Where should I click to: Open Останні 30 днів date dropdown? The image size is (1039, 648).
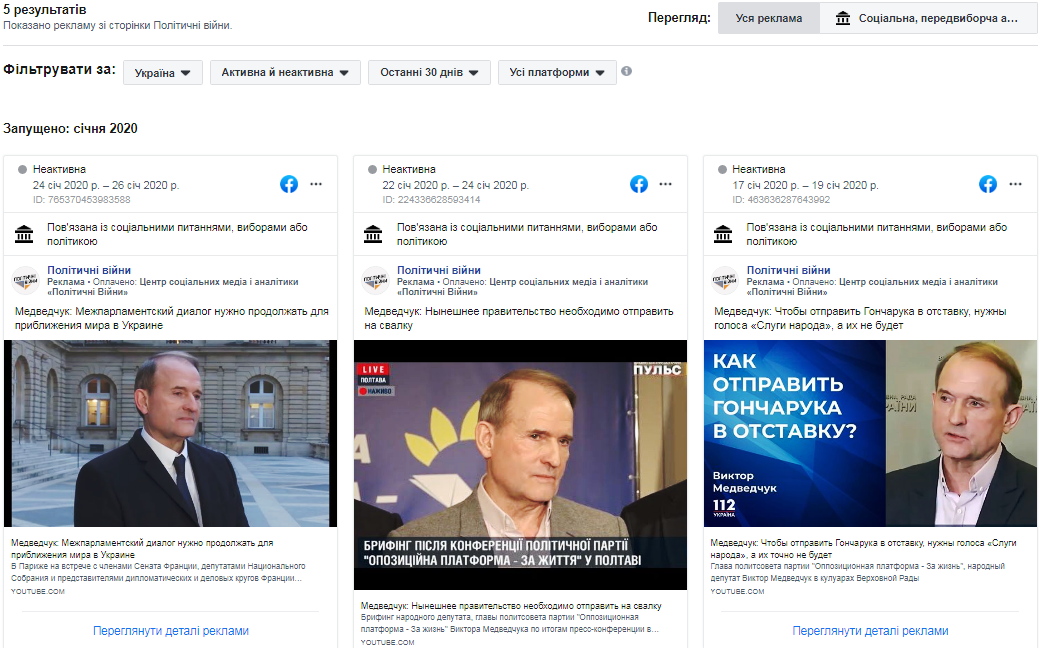point(429,73)
